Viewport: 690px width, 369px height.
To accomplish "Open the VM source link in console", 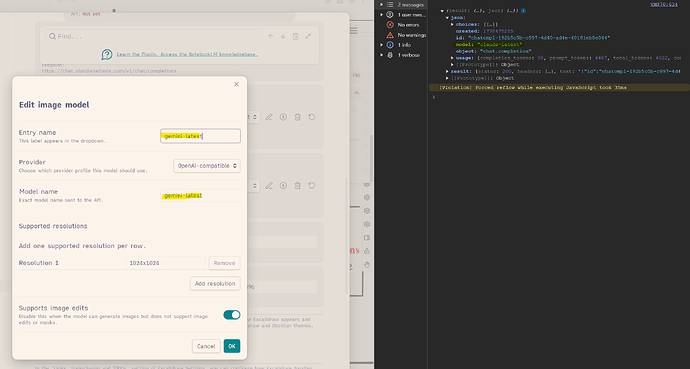I will [x=664, y=4].
